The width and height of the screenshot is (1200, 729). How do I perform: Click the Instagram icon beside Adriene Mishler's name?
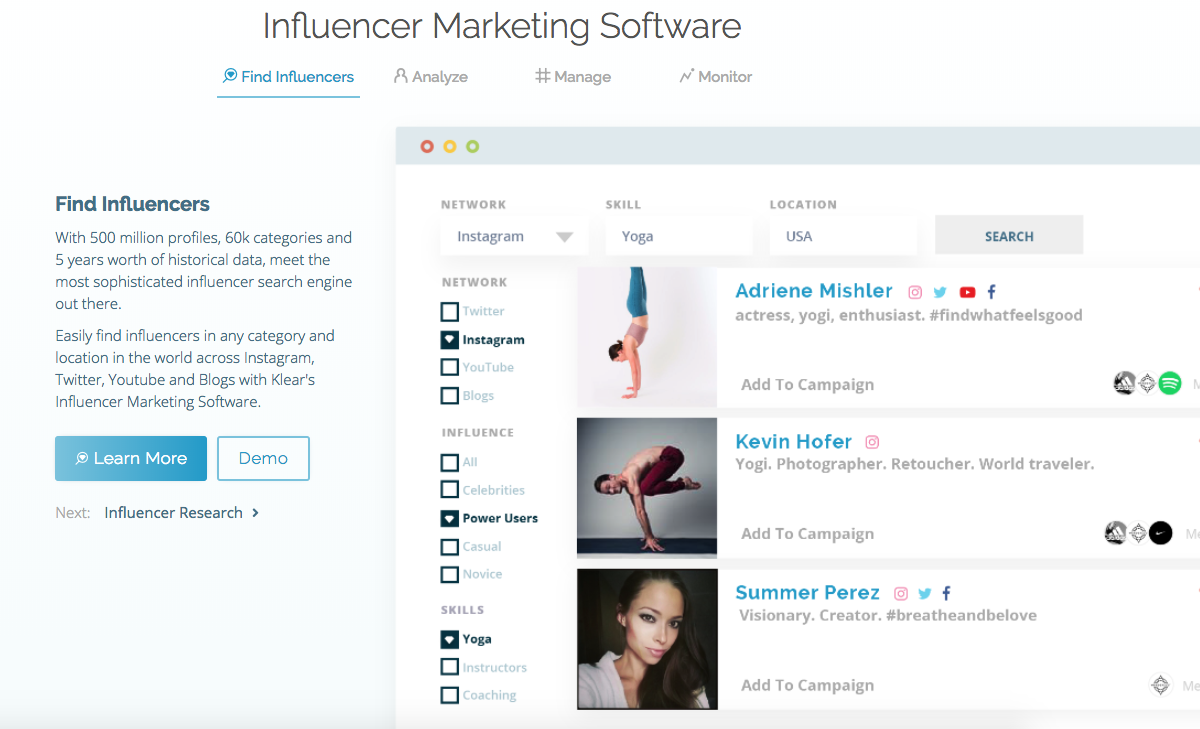pyautogui.click(x=915, y=291)
